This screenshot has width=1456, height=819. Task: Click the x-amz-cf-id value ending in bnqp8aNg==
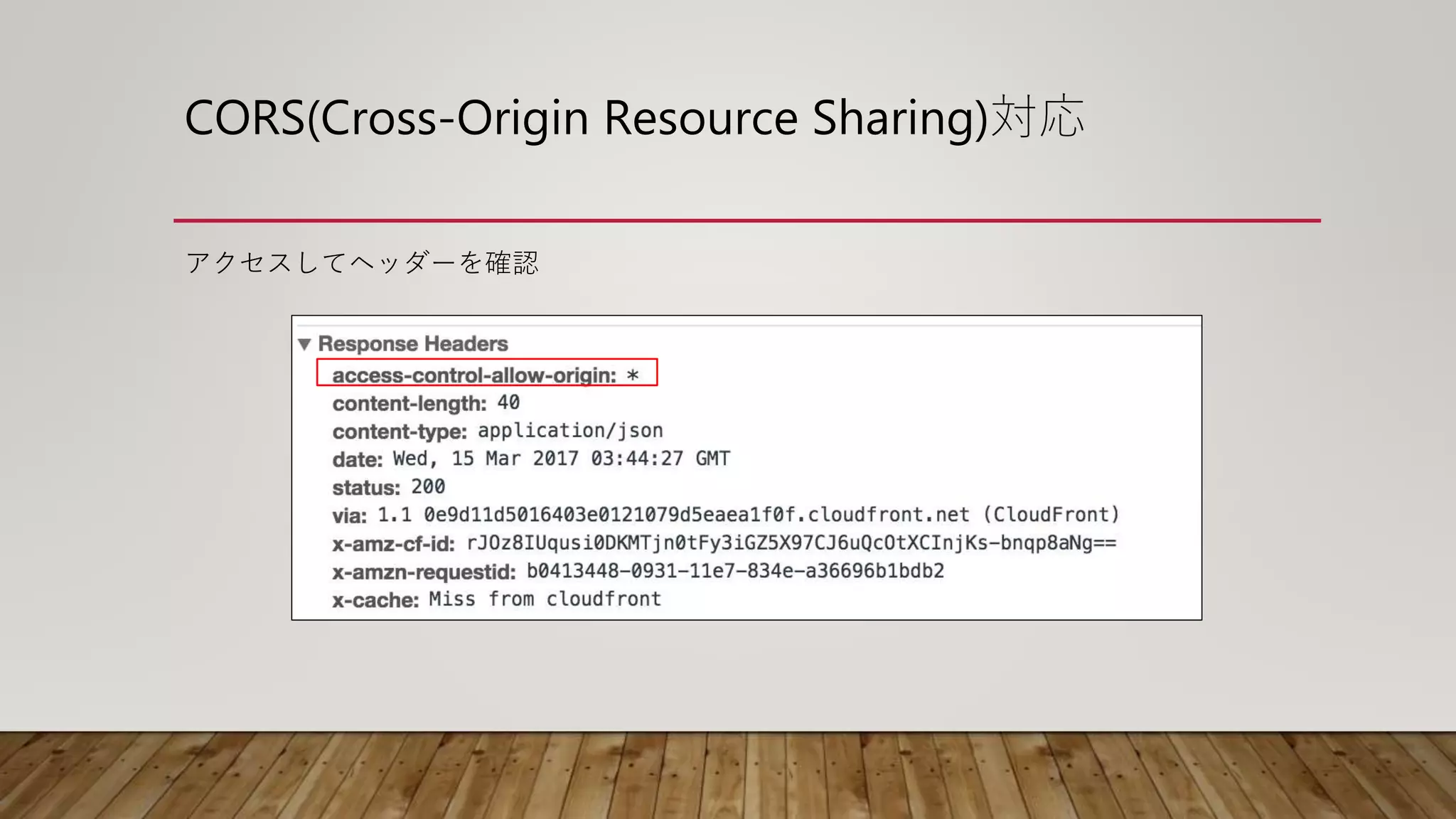pos(791,543)
